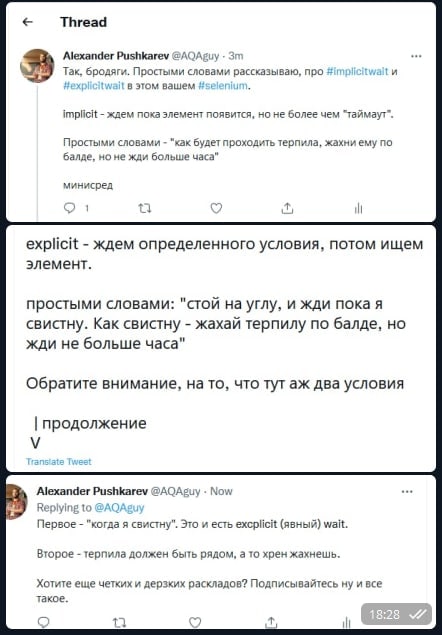Retweet the first tweet

click(145, 209)
